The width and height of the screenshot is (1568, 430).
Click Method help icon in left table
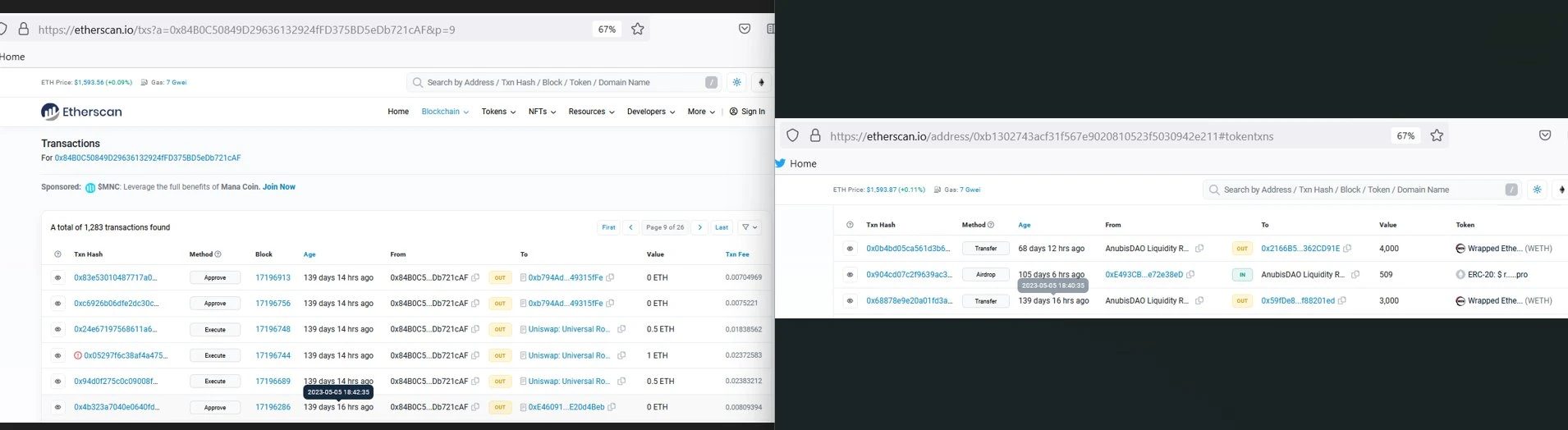(x=218, y=254)
